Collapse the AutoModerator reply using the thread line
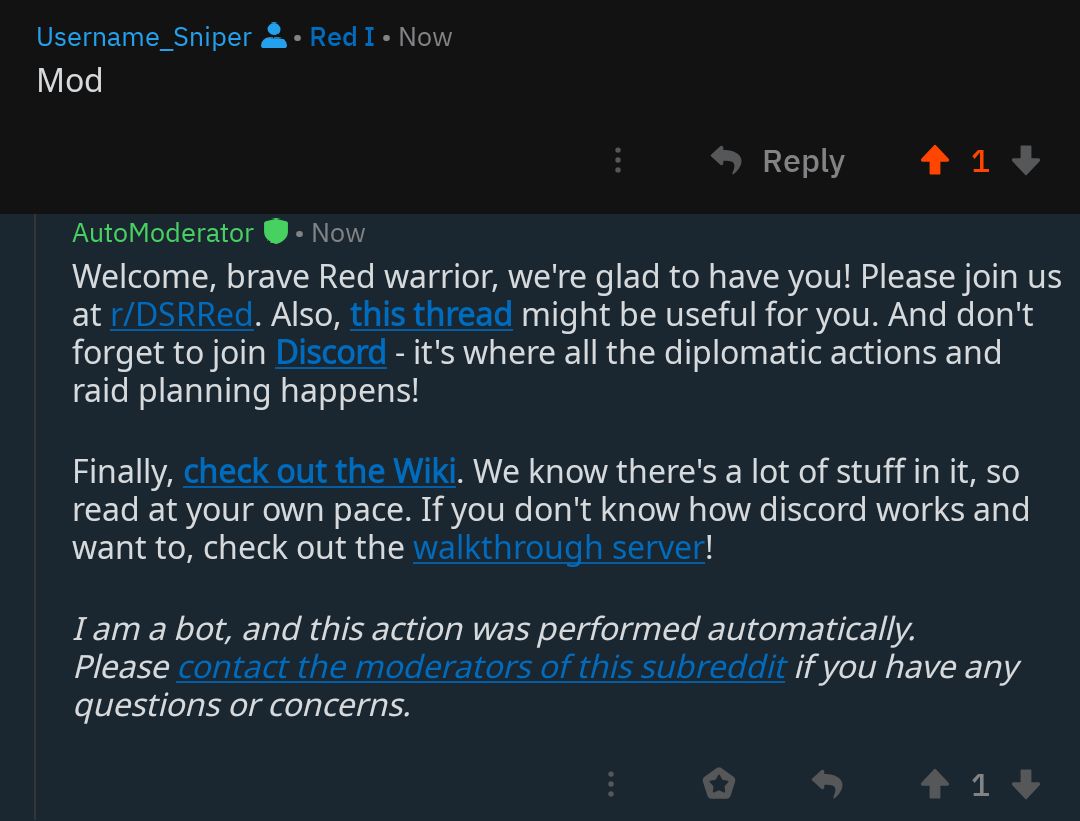 coord(38,500)
